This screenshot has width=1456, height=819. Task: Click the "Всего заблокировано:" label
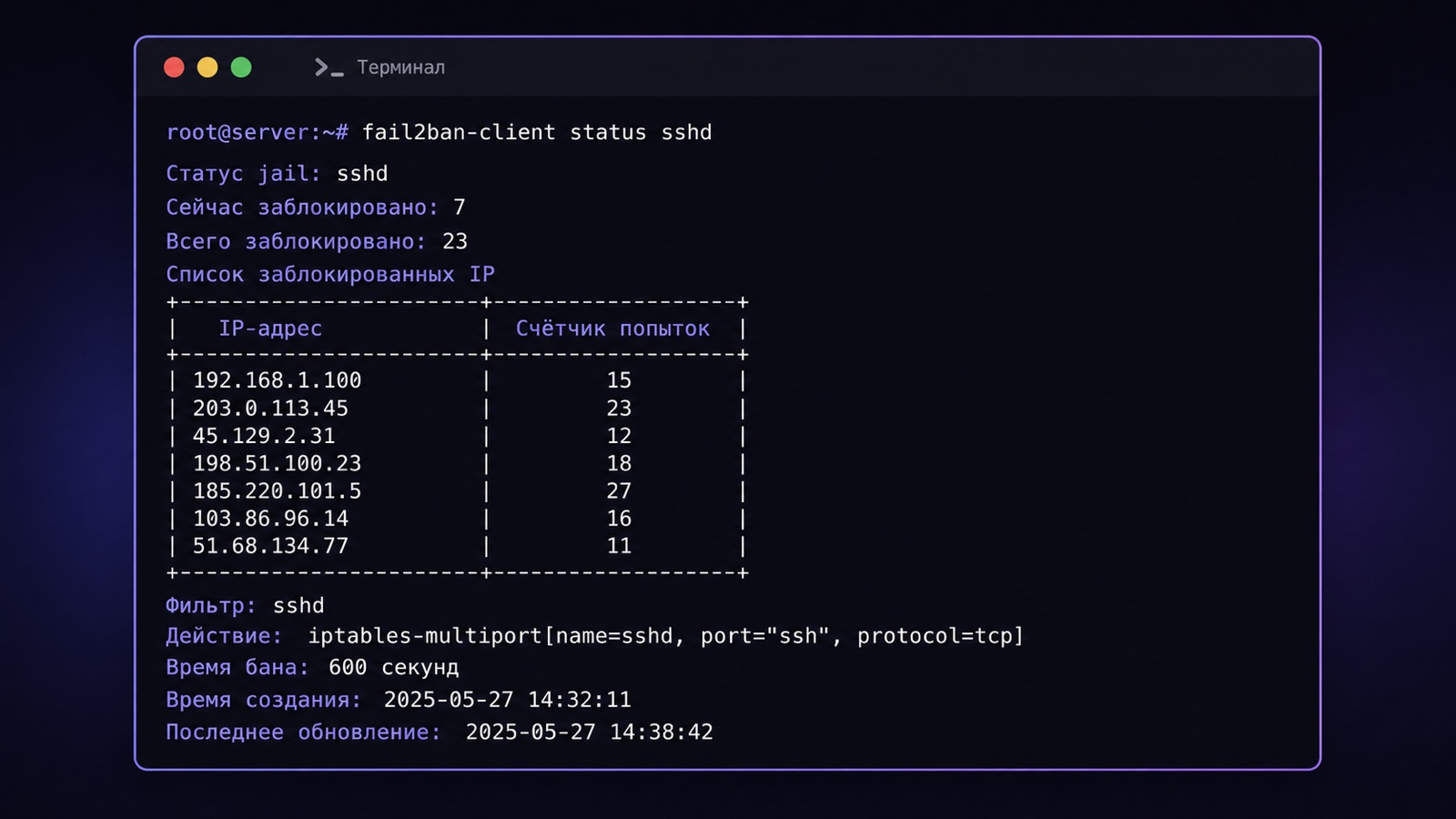click(x=296, y=241)
